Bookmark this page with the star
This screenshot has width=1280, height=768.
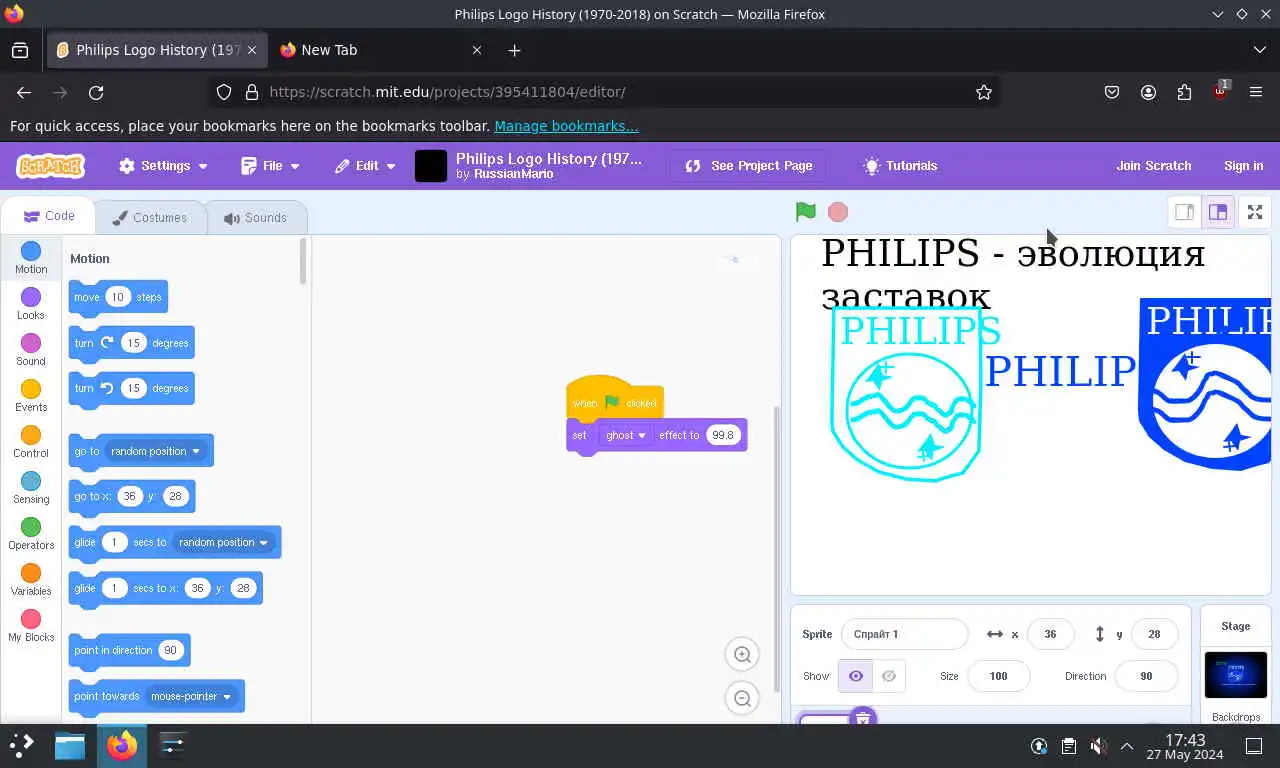[984, 92]
